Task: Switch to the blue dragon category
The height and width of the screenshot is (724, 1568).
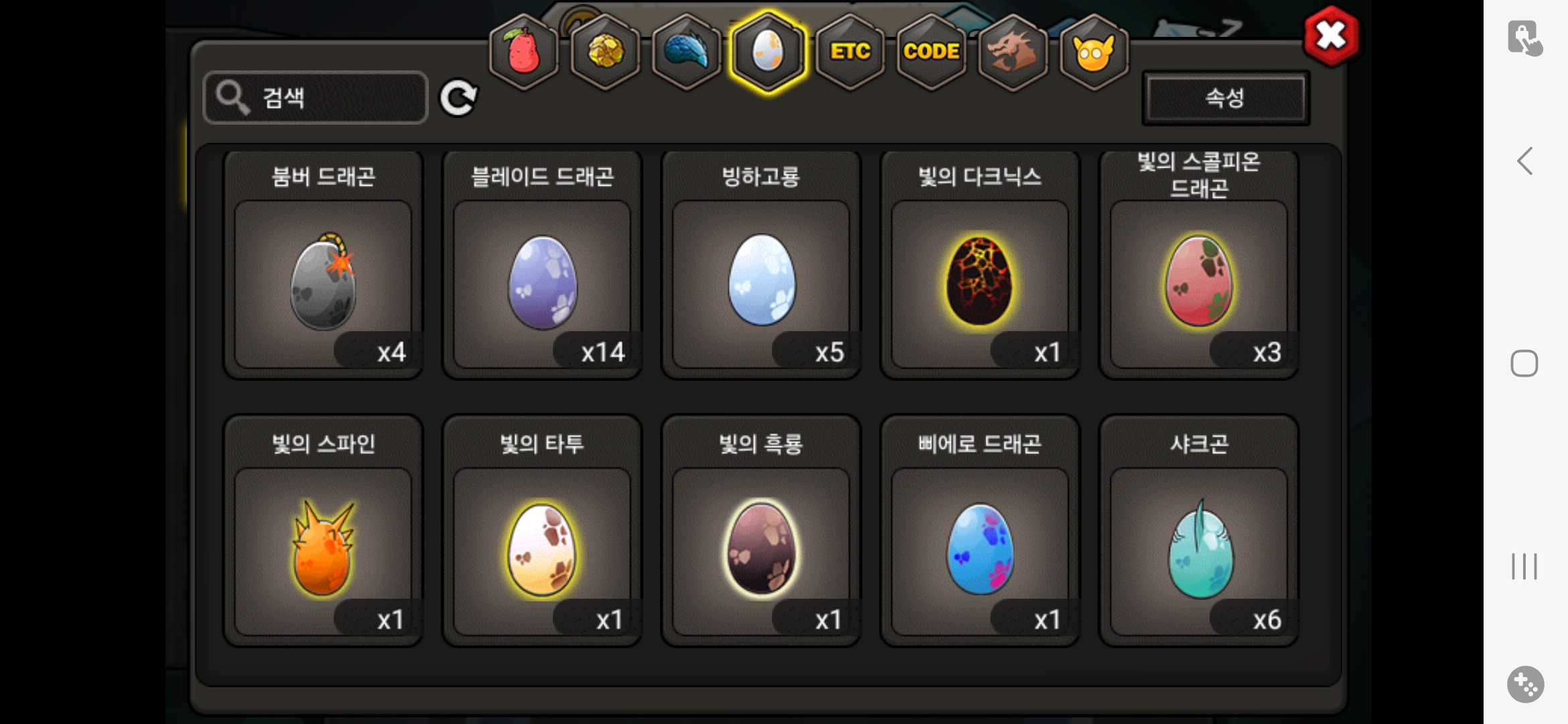Action: click(686, 52)
